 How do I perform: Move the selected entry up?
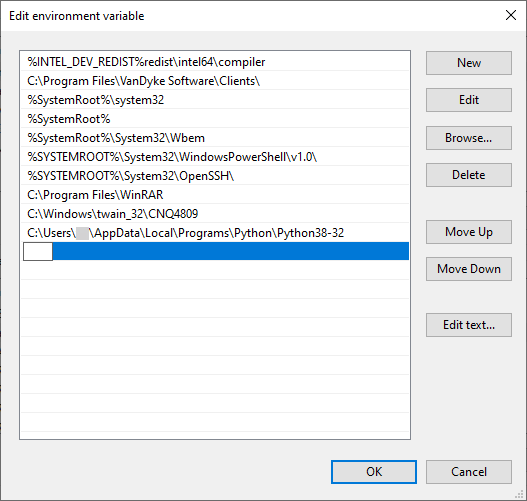(x=469, y=232)
